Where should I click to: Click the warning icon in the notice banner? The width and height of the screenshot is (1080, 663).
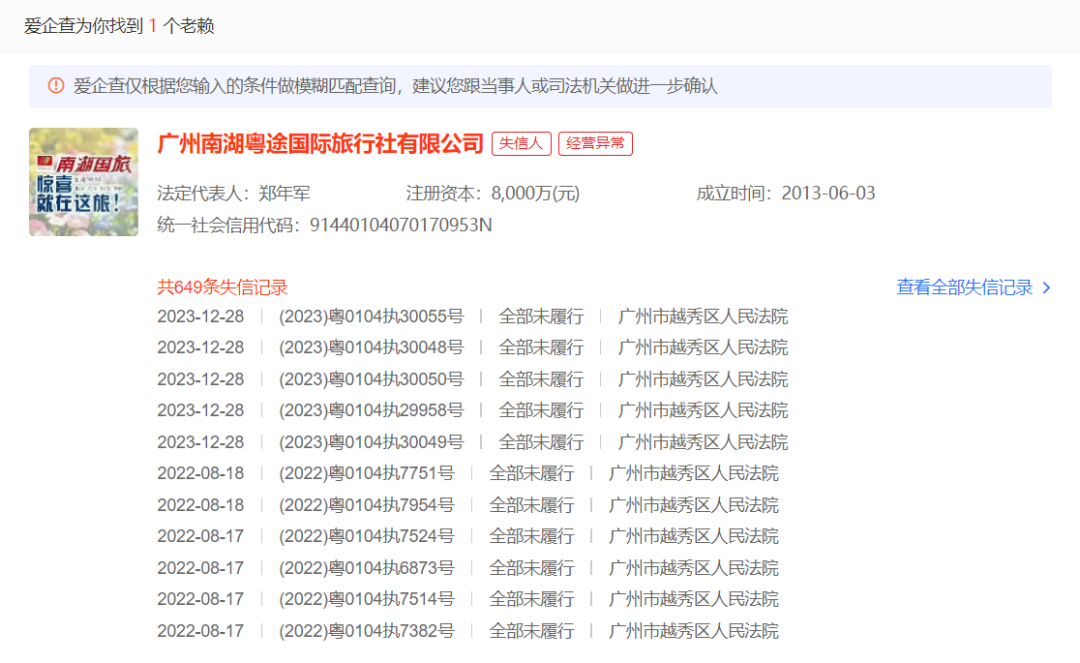(x=55, y=86)
